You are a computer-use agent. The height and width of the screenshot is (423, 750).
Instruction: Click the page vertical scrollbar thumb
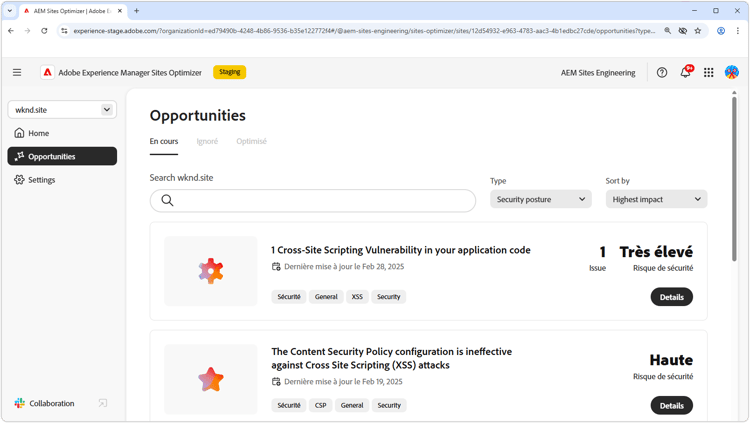tap(734, 179)
